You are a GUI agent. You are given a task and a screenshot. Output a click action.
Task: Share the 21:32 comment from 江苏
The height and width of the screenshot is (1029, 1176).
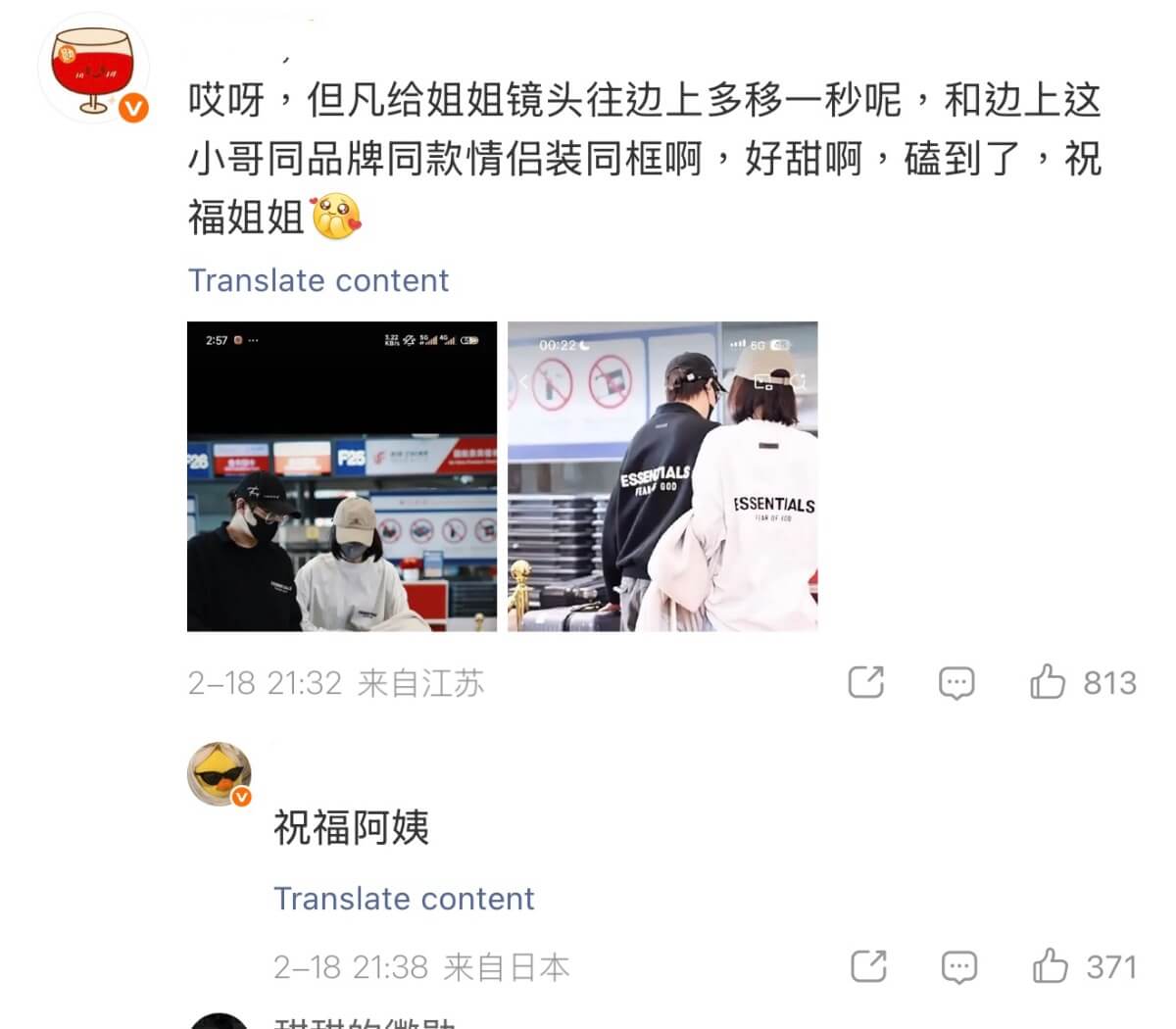coord(866,681)
